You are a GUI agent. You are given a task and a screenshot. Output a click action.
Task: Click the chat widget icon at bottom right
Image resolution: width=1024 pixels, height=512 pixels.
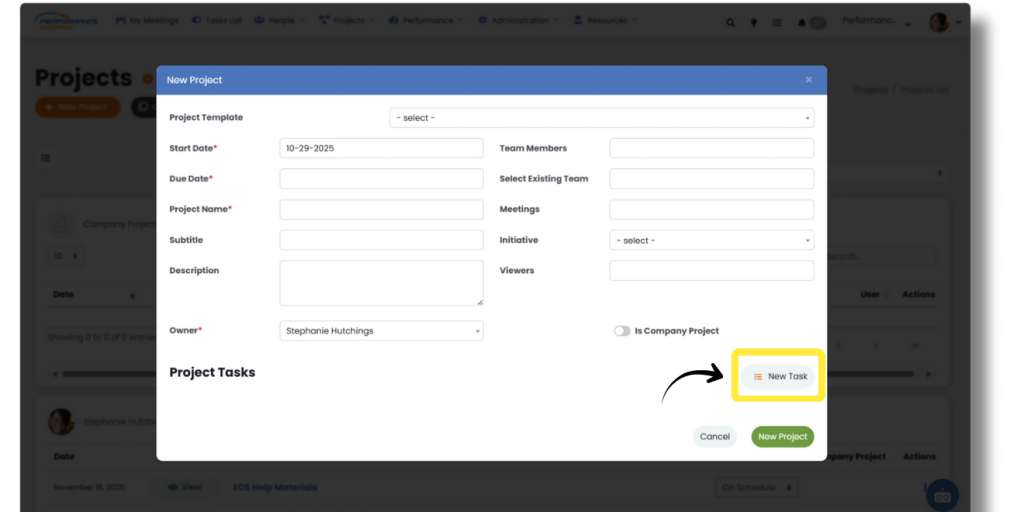tap(942, 495)
